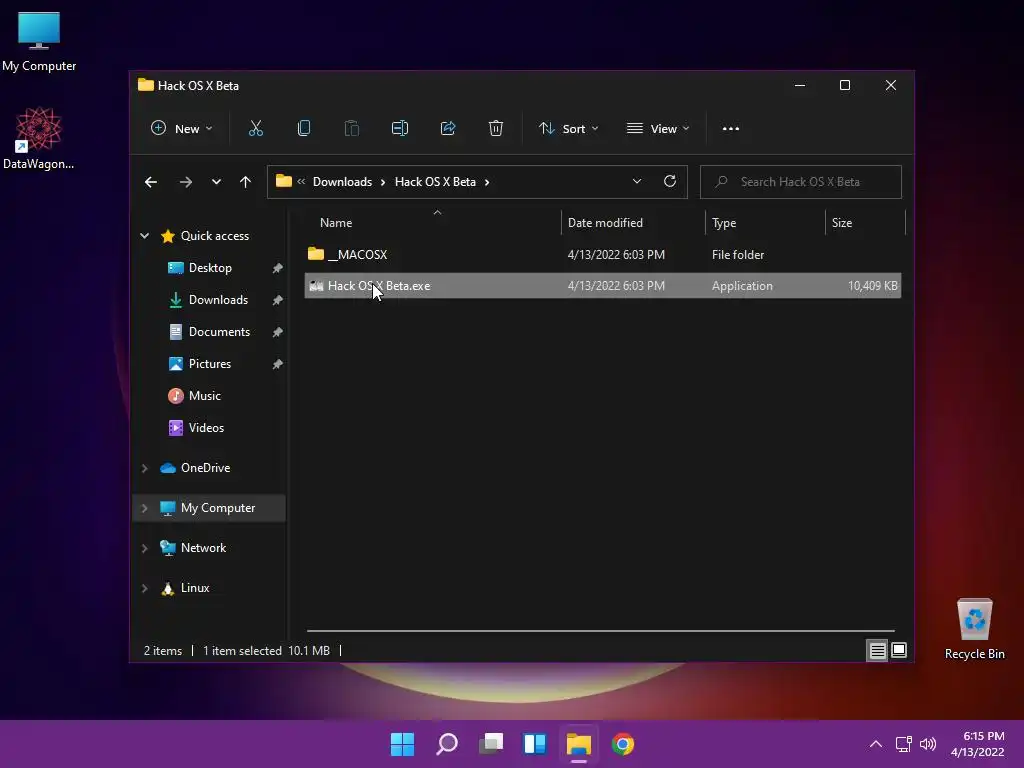This screenshot has width=1024, height=768.
Task: Unpin Documents using its pin icon
Action: pos(278,332)
